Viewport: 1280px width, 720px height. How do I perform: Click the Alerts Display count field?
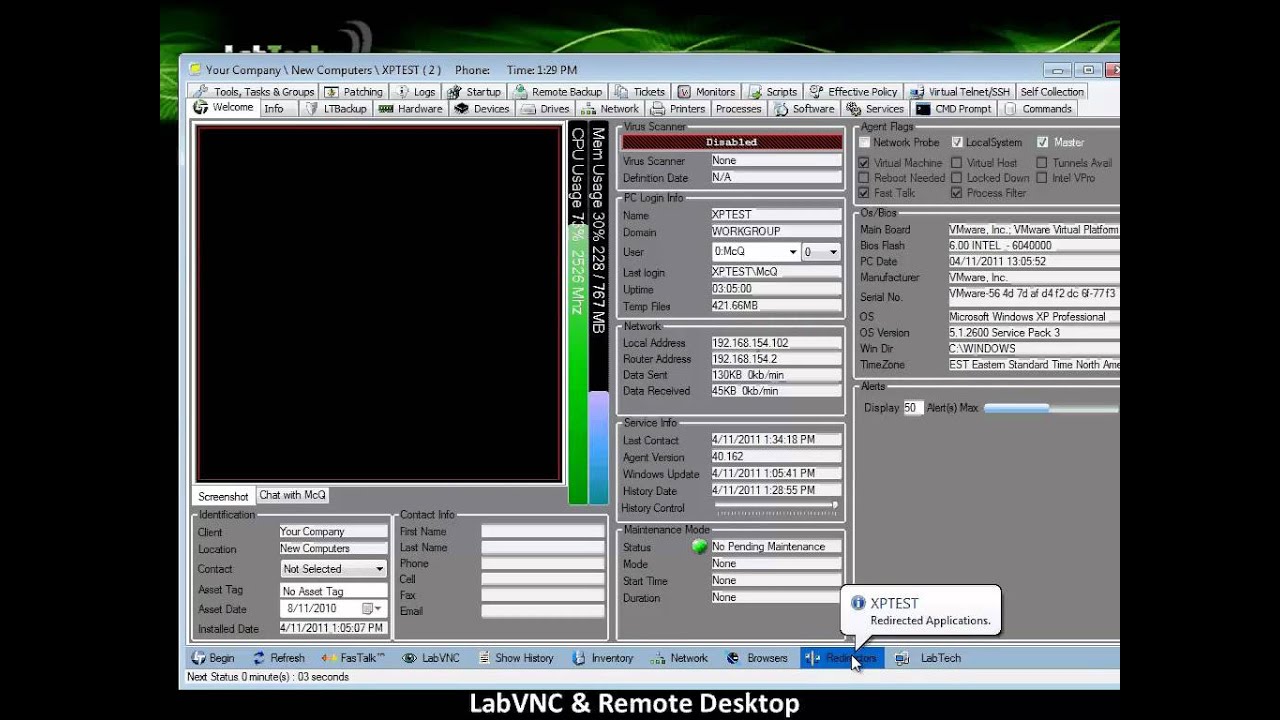click(911, 408)
